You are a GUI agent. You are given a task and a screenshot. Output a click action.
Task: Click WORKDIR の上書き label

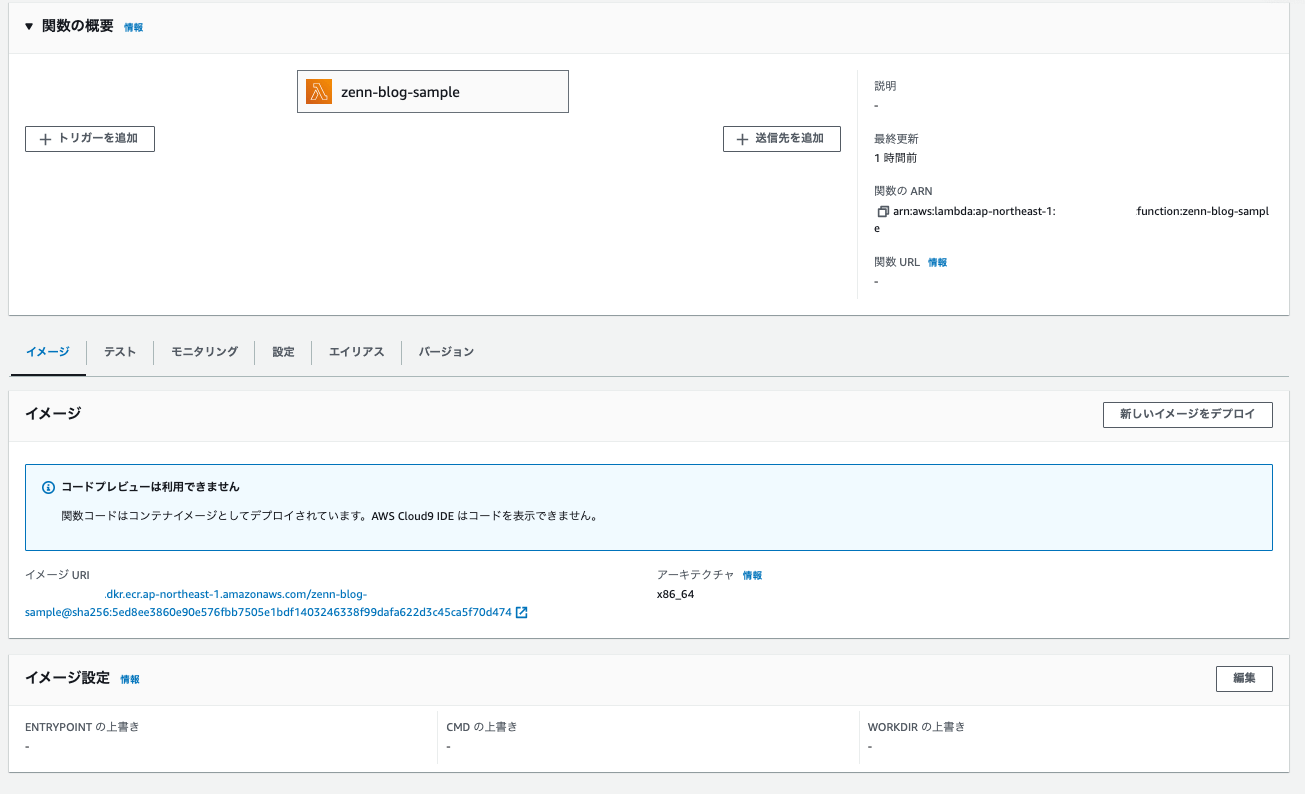point(917,727)
